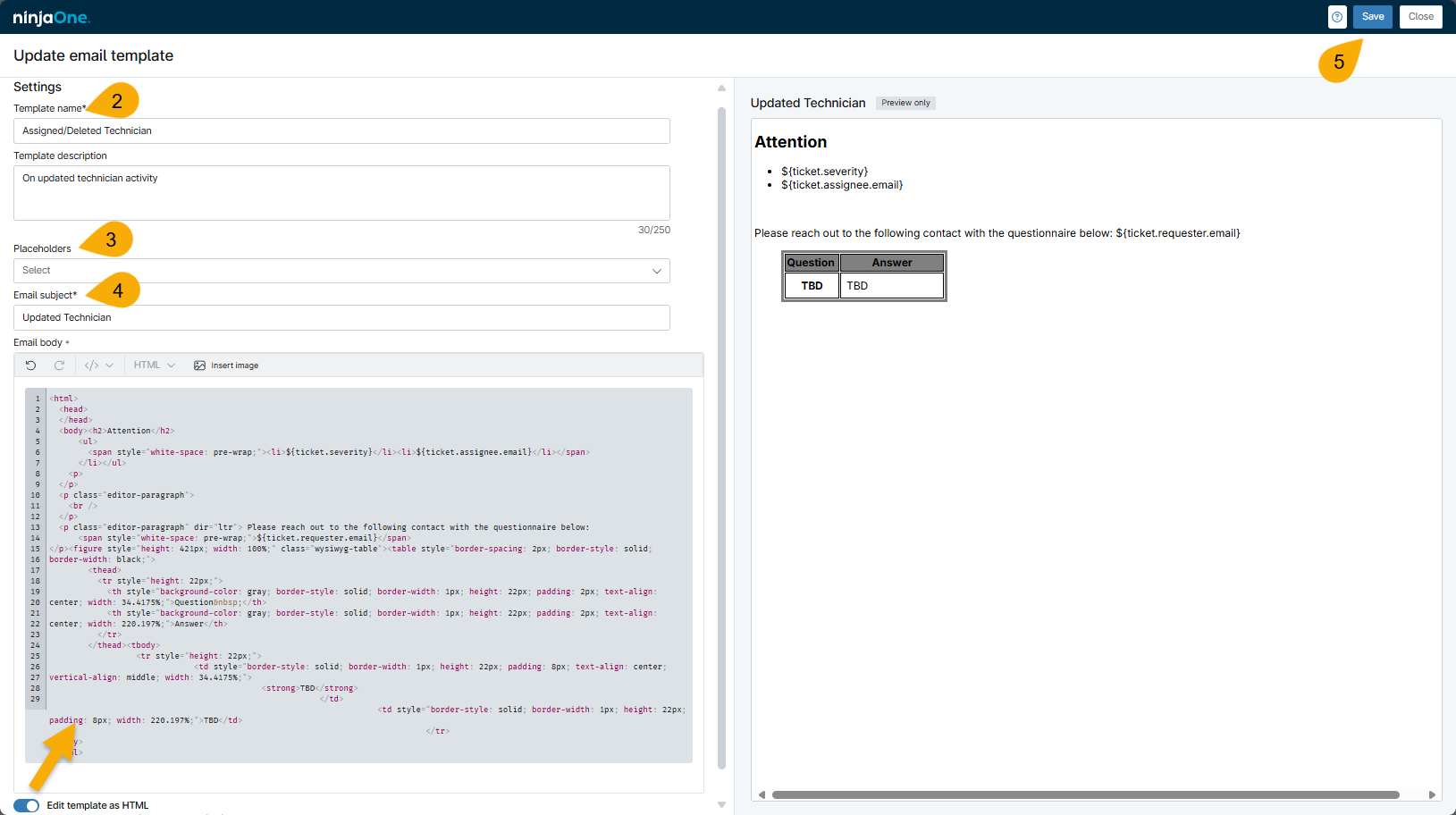Click the NinjaOne logo
This screenshot has width=1456, height=815.
pos(51,17)
